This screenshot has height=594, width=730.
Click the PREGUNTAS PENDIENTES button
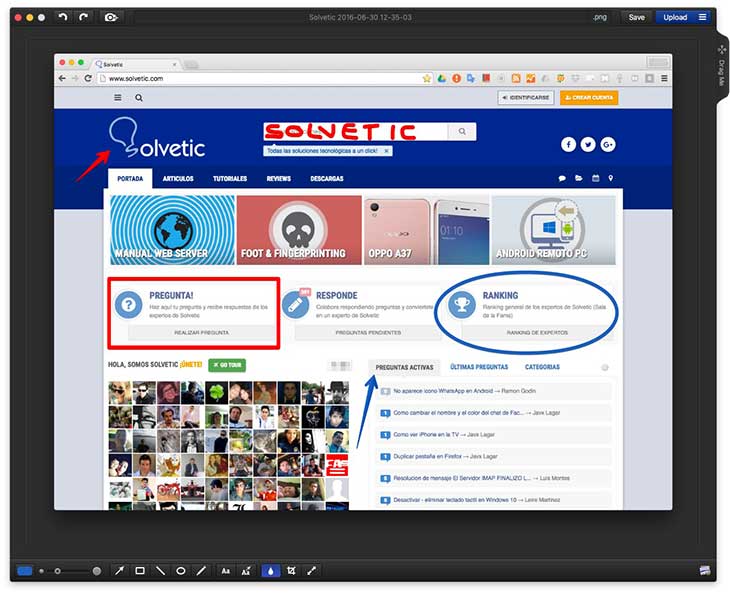(x=368, y=332)
